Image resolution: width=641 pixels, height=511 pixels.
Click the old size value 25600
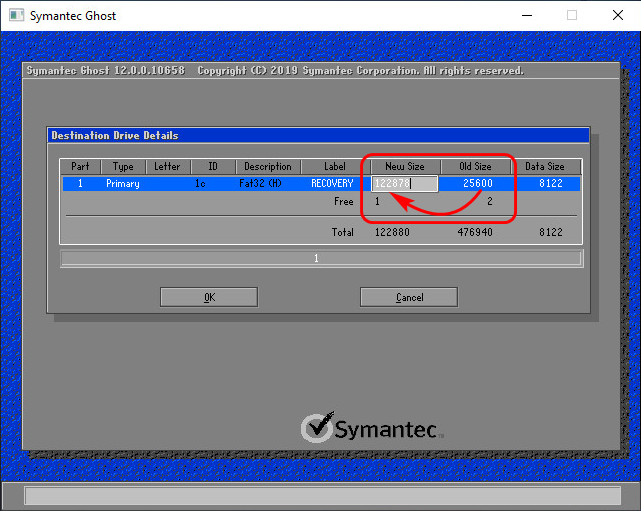tap(477, 183)
